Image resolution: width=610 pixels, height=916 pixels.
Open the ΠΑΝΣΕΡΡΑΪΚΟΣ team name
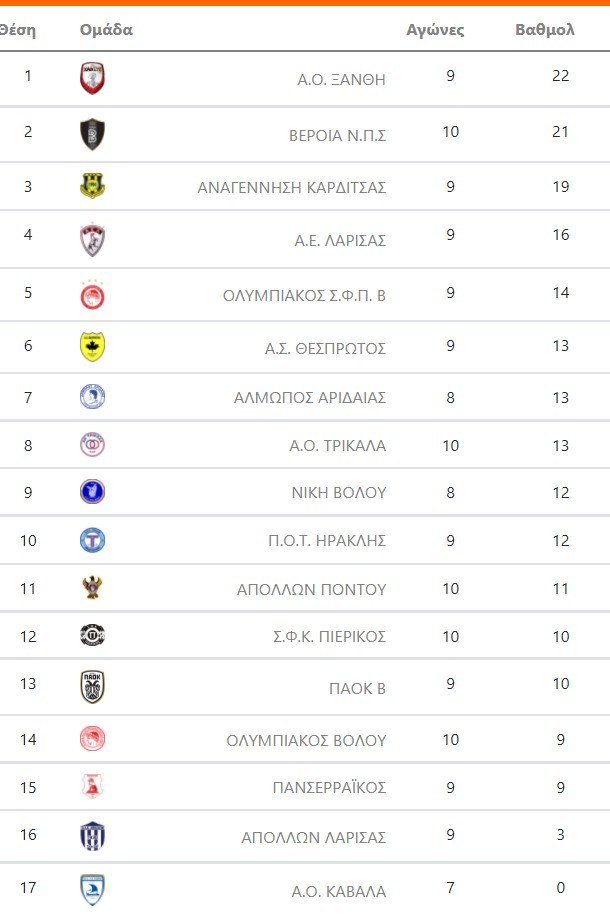pos(329,787)
